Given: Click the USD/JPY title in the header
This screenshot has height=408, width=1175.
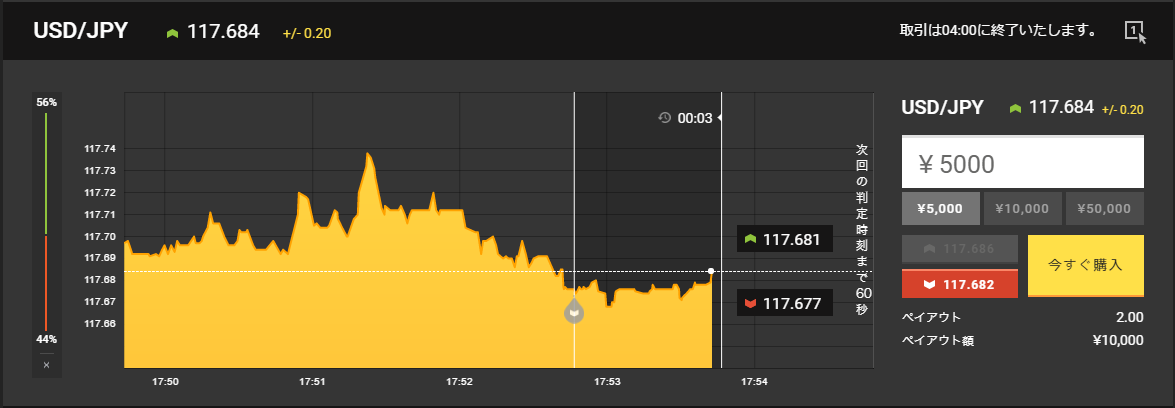Looking at the screenshot, I should pos(81,31).
